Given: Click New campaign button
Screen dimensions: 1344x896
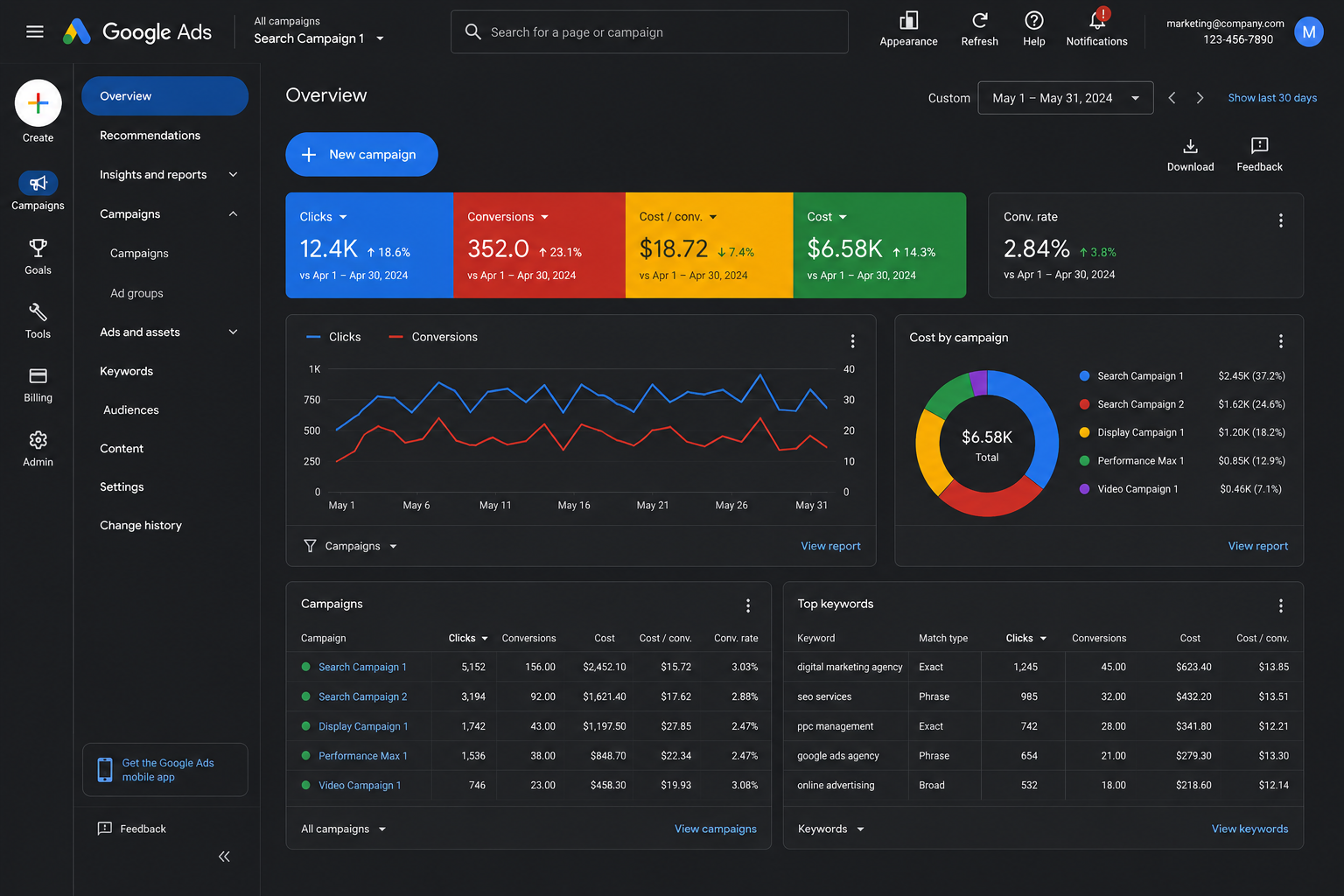Looking at the screenshot, I should (361, 155).
